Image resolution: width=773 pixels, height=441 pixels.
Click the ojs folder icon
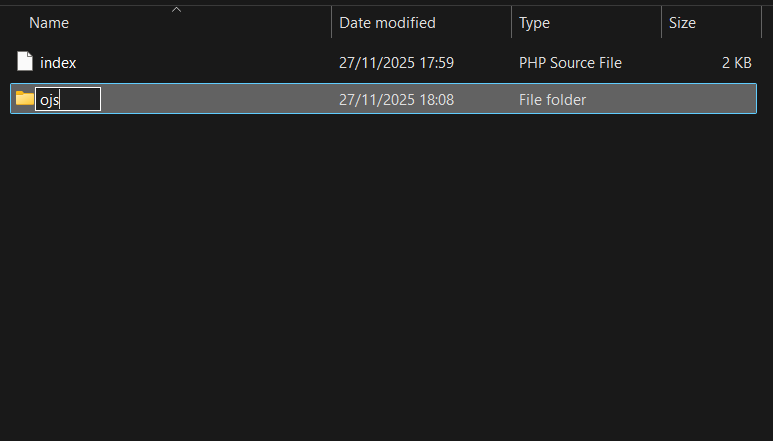coord(24,99)
